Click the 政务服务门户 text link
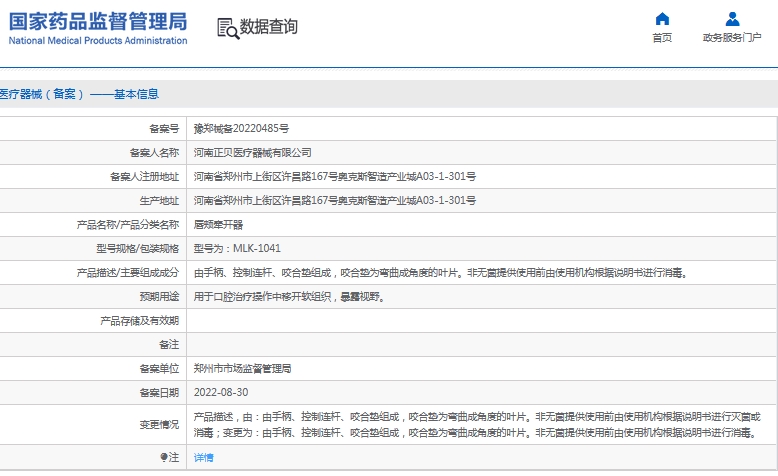 (732, 38)
